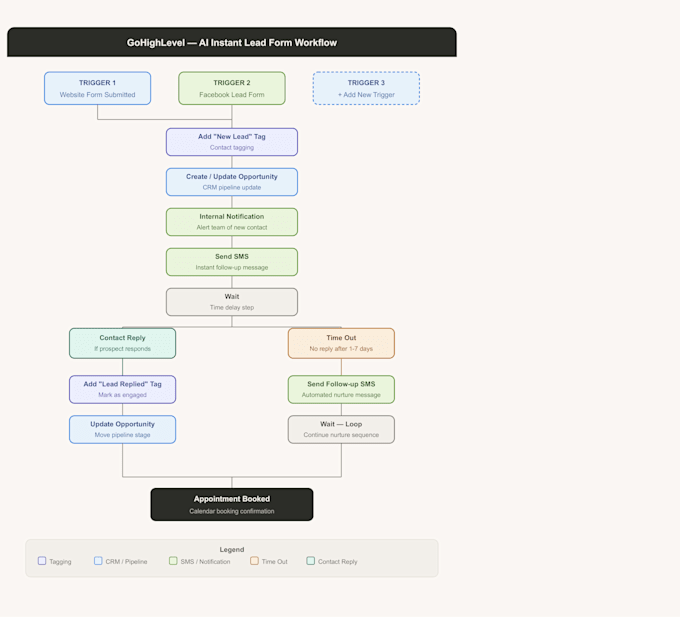
Task: Select the Wait time delay step
Action: (x=232, y=302)
